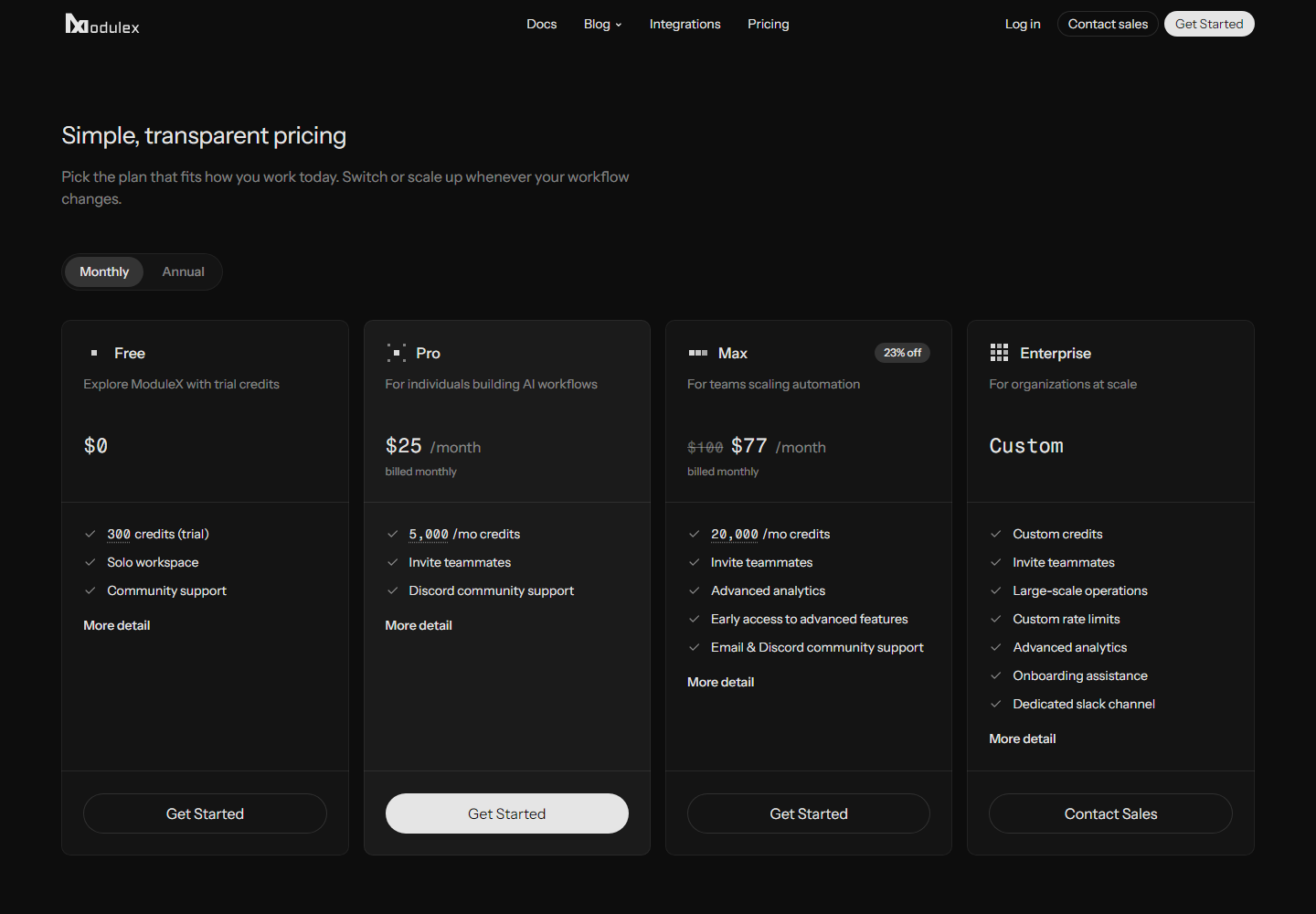Click Contact sales in the header
Image resolution: width=1316 pixels, height=914 pixels.
click(x=1108, y=24)
